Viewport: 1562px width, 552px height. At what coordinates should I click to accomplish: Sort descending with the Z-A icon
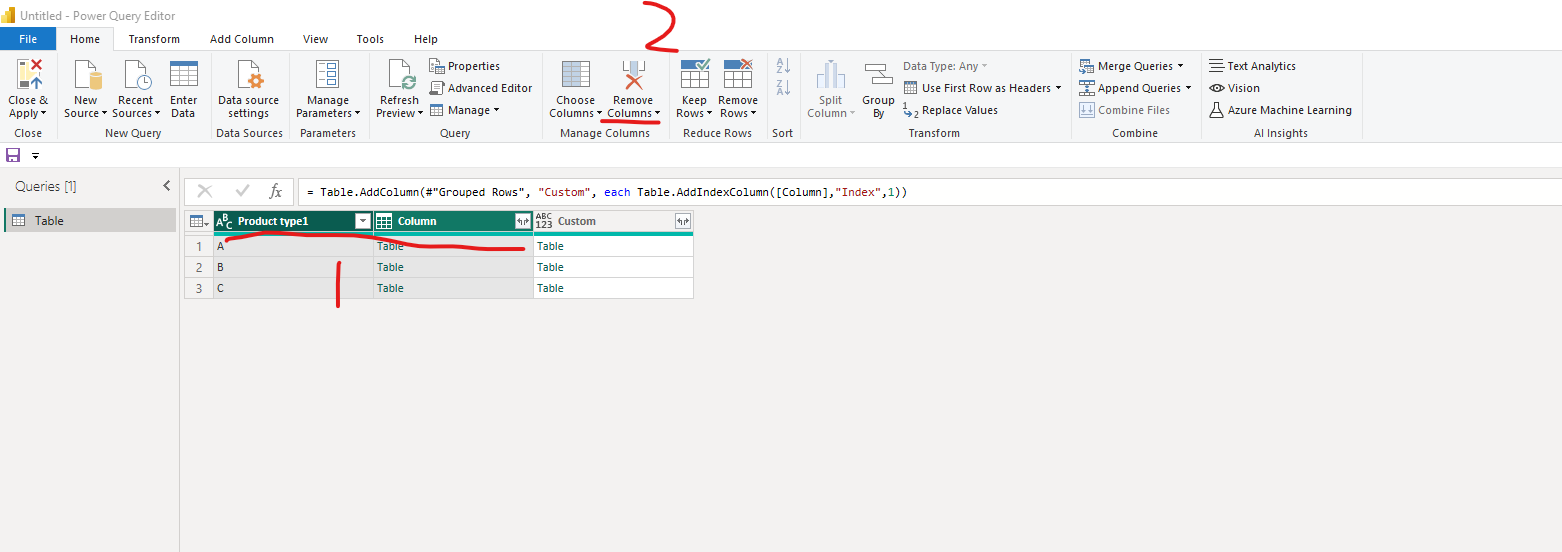tap(783, 88)
